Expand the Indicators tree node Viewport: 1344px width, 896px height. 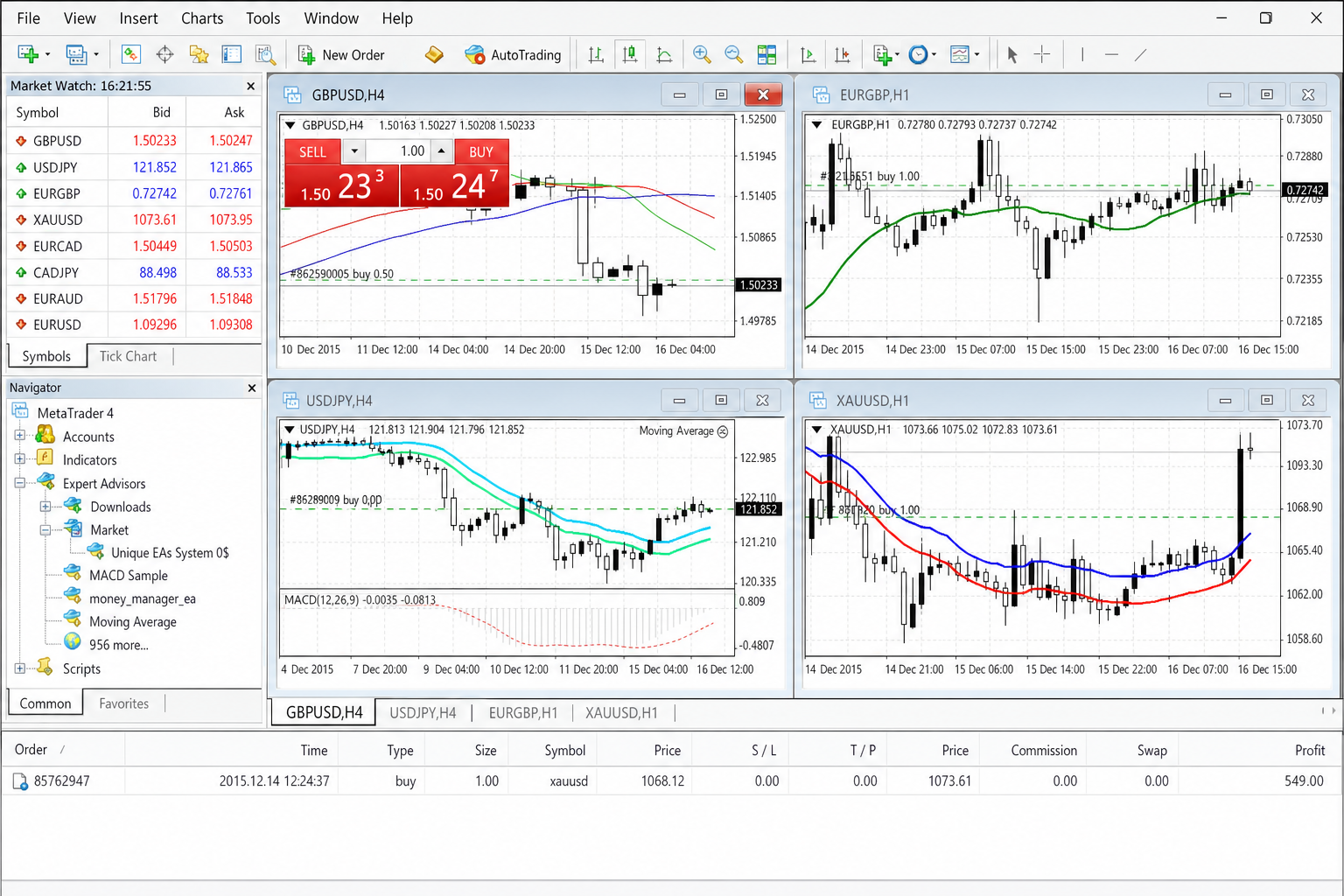19,458
